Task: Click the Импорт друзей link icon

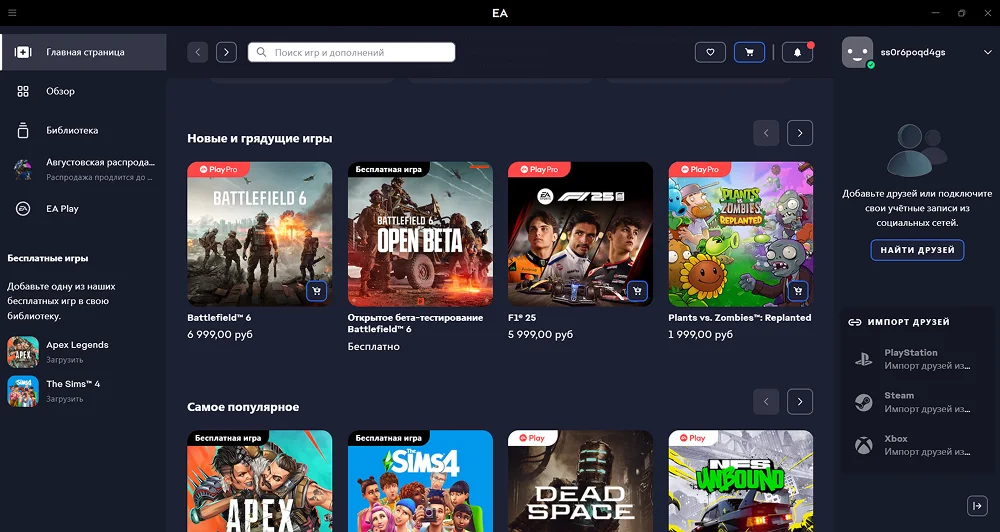Action: coord(855,322)
